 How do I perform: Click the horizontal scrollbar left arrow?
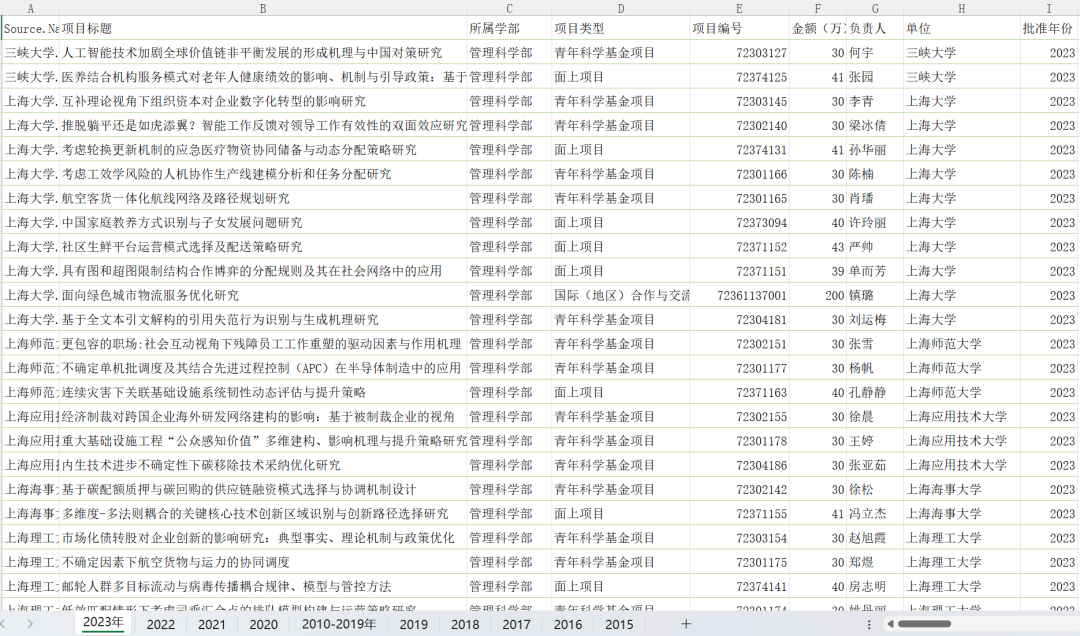[x=891, y=624]
